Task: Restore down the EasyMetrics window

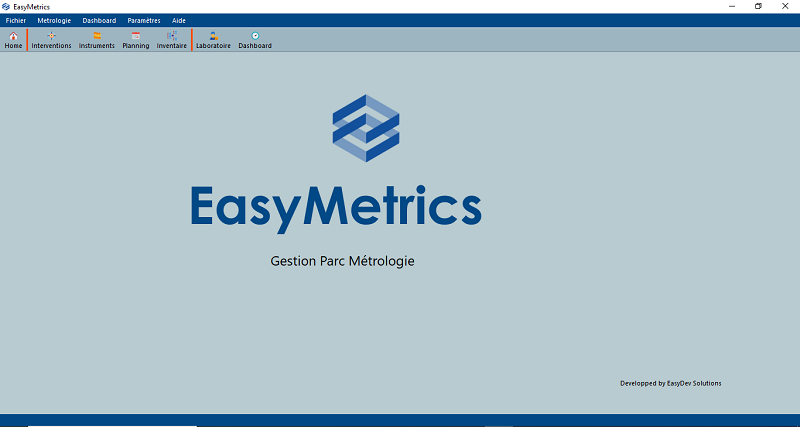Action: click(758, 6)
